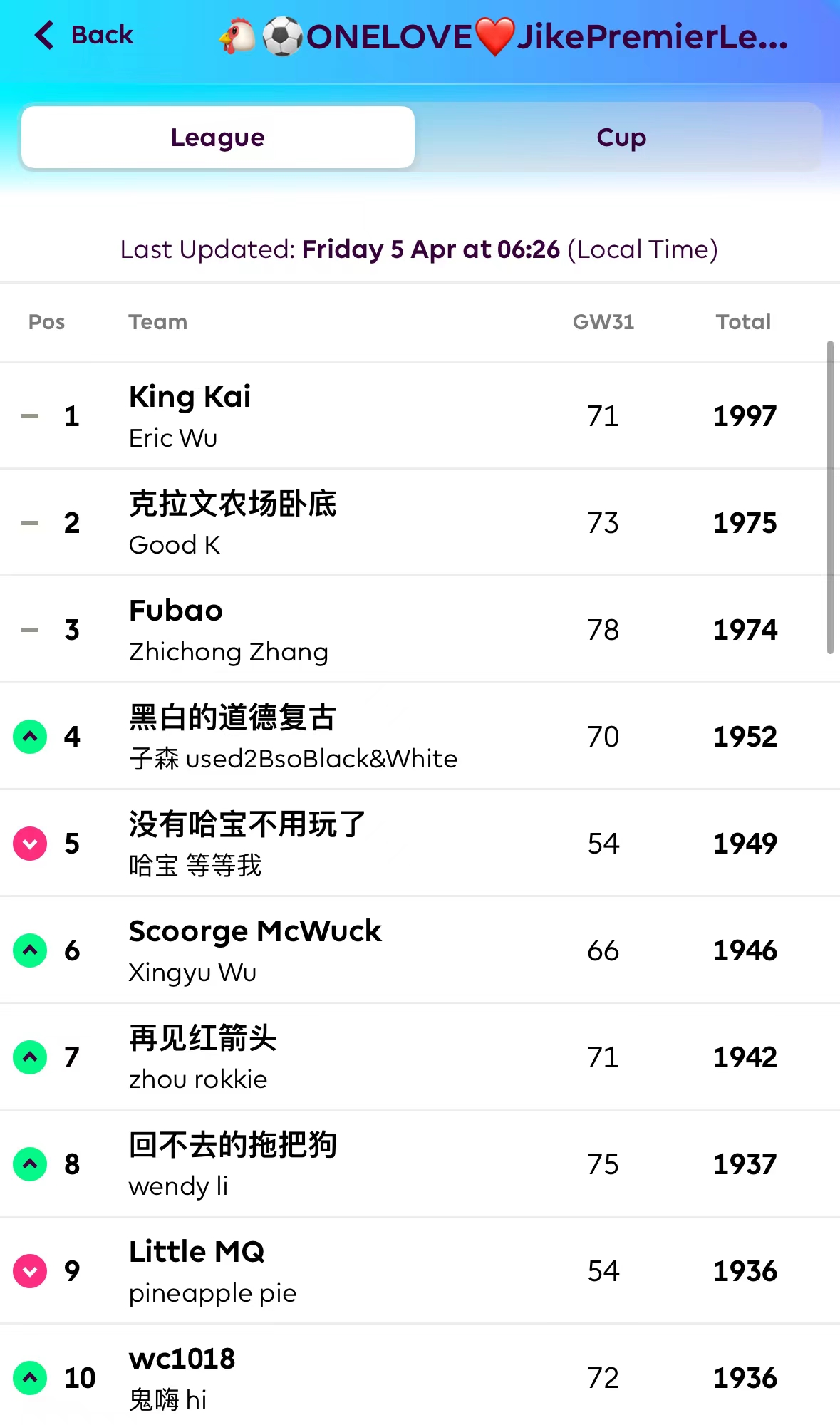Click the ONELOVE JikePremierLe league title
Viewport: 840px width, 1425px height.
(x=503, y=37)
